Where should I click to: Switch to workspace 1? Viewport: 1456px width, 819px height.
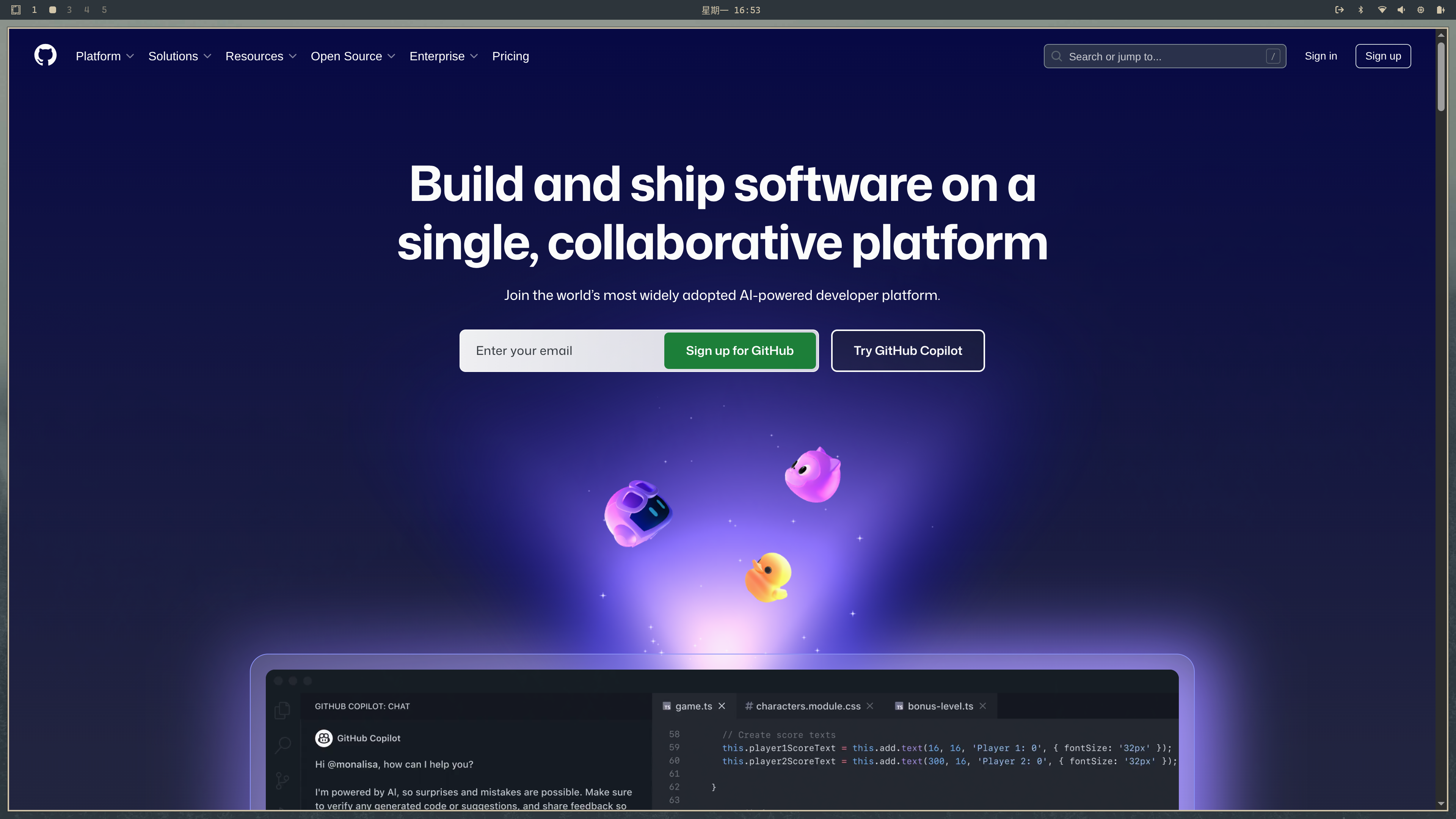click(35, 9)
